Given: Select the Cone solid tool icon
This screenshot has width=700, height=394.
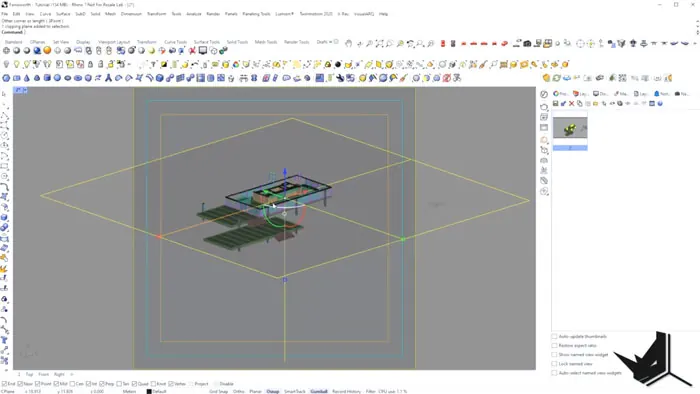Looking at the screenshot, I should 27,78.
